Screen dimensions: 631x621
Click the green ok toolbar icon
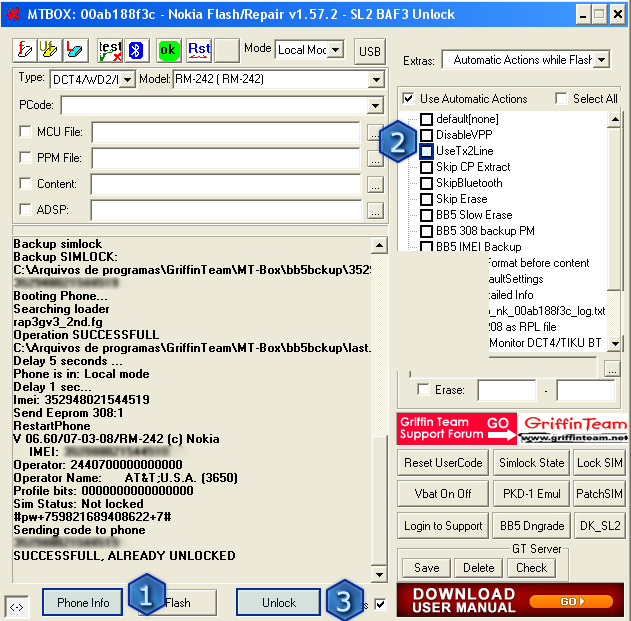(169, 50)
